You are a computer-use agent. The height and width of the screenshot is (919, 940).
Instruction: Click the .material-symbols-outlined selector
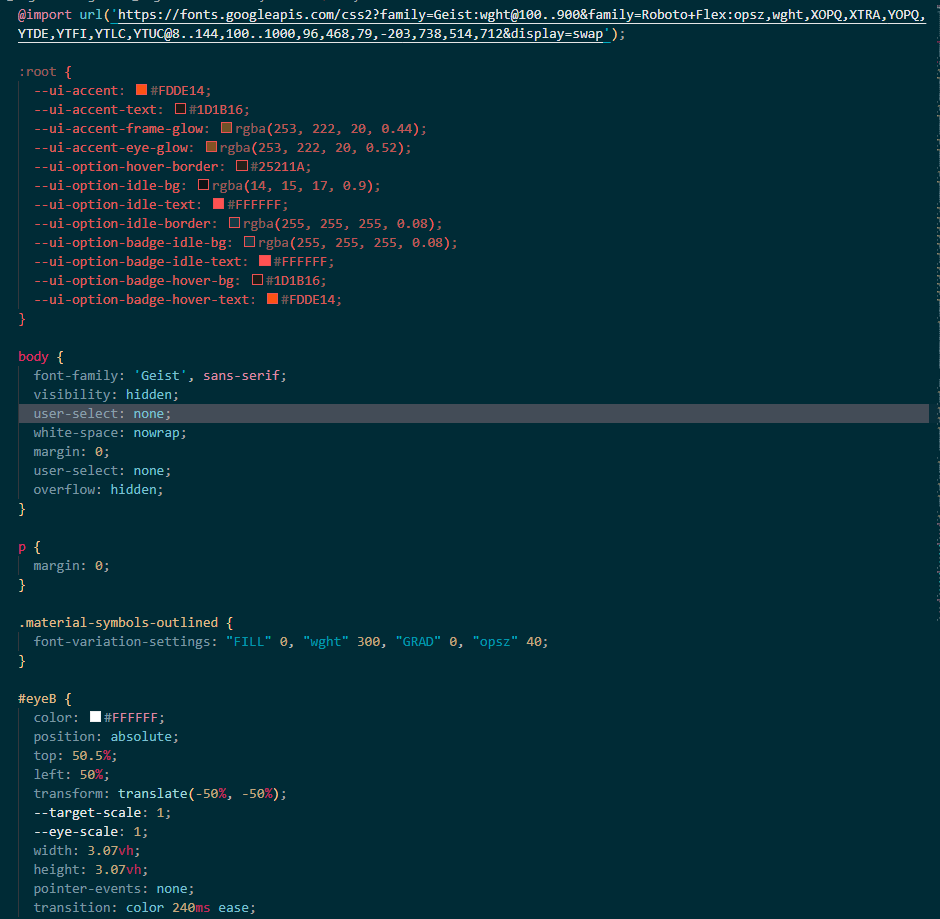coord(118,622)
